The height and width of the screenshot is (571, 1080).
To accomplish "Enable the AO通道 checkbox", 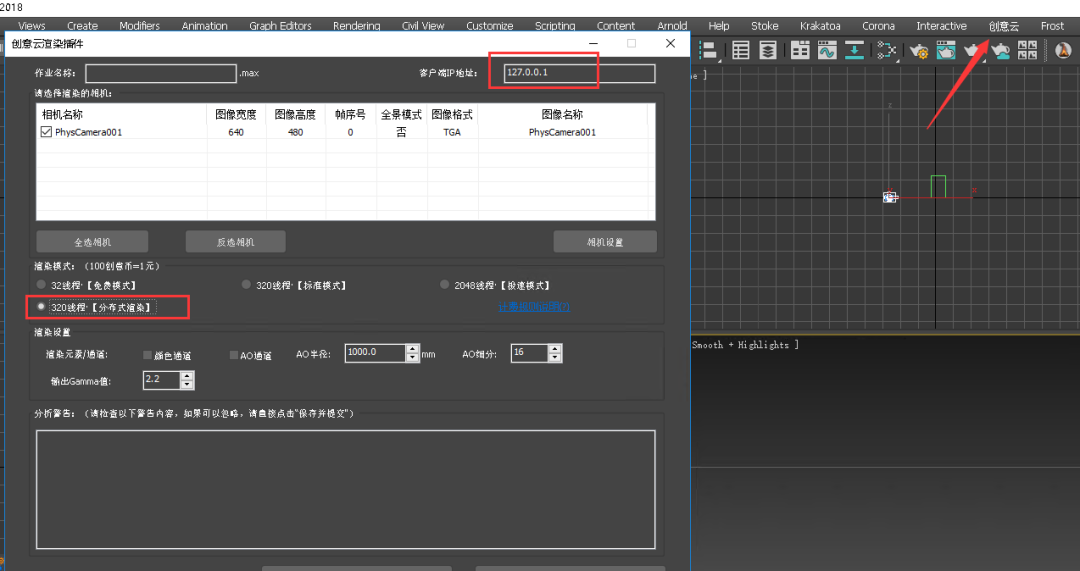I will click(x=233, y=355).
